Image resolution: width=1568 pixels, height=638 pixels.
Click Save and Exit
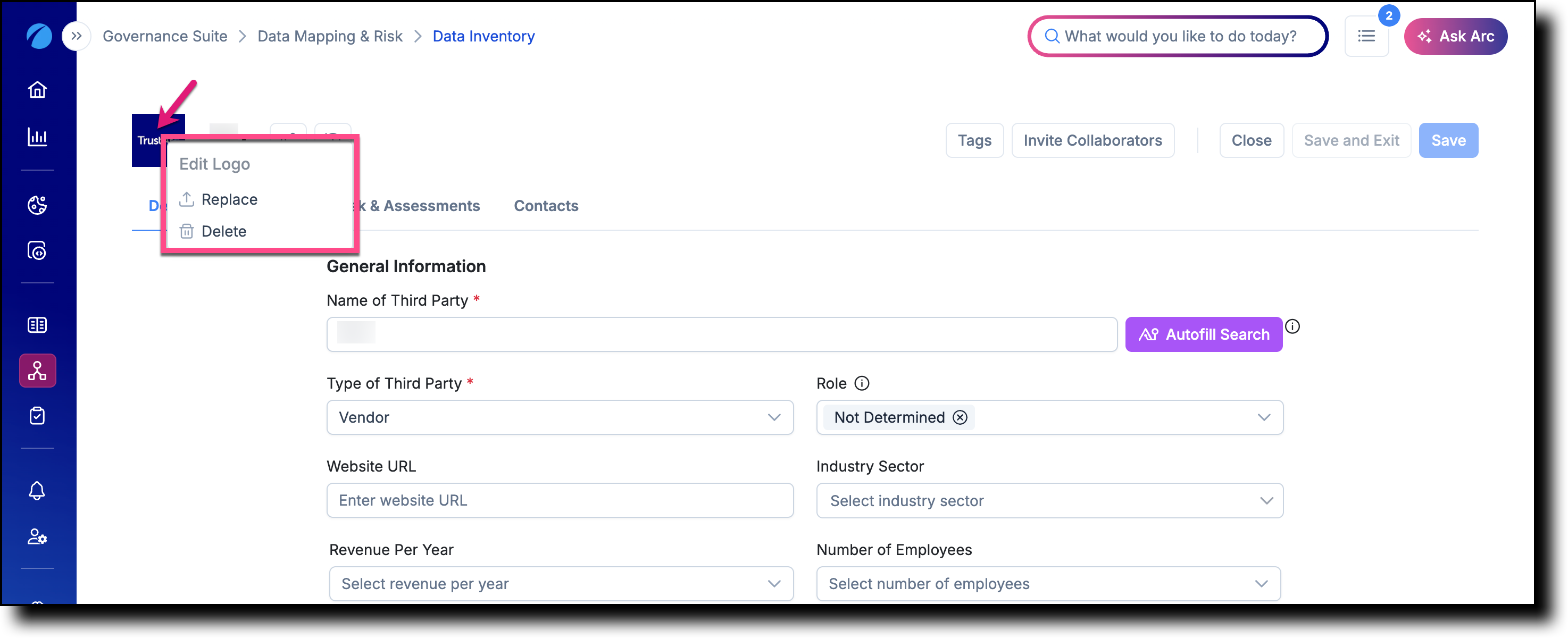point(1350,140)
